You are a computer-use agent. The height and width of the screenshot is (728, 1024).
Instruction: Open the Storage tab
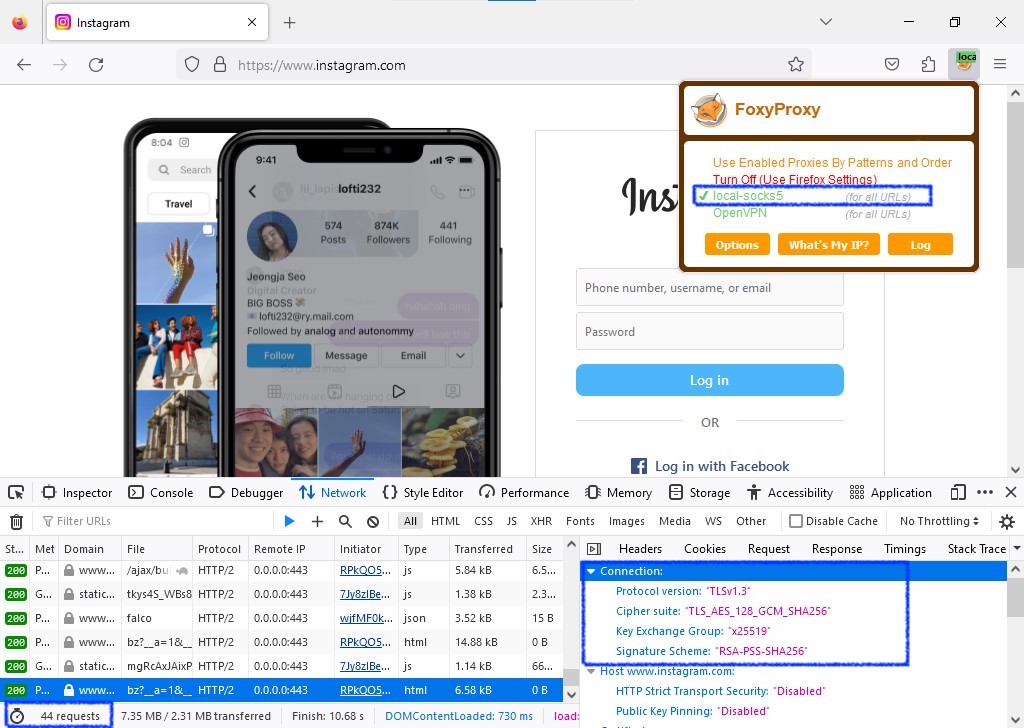point(699,492)
